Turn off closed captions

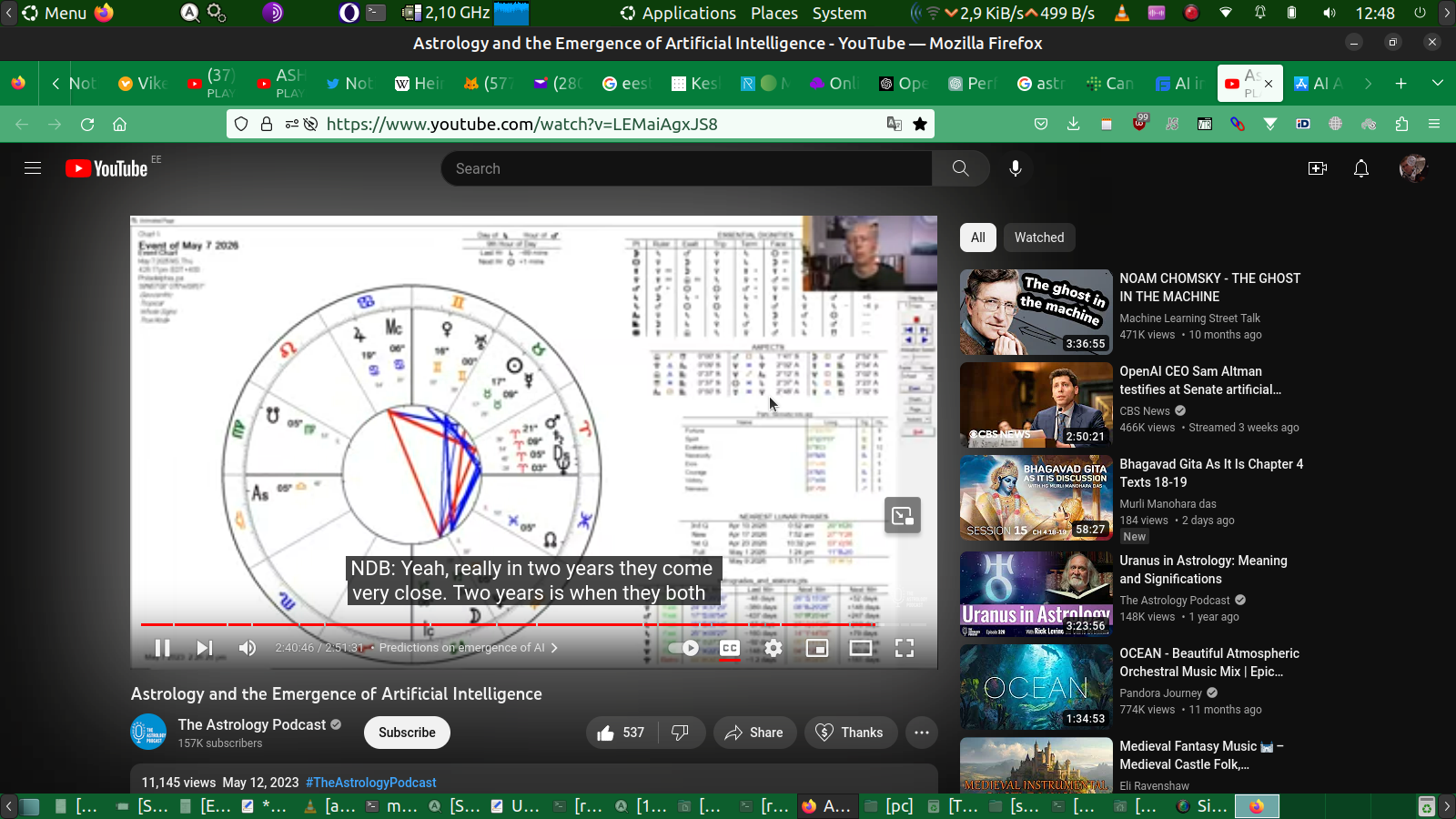click(x=730, y=648)
